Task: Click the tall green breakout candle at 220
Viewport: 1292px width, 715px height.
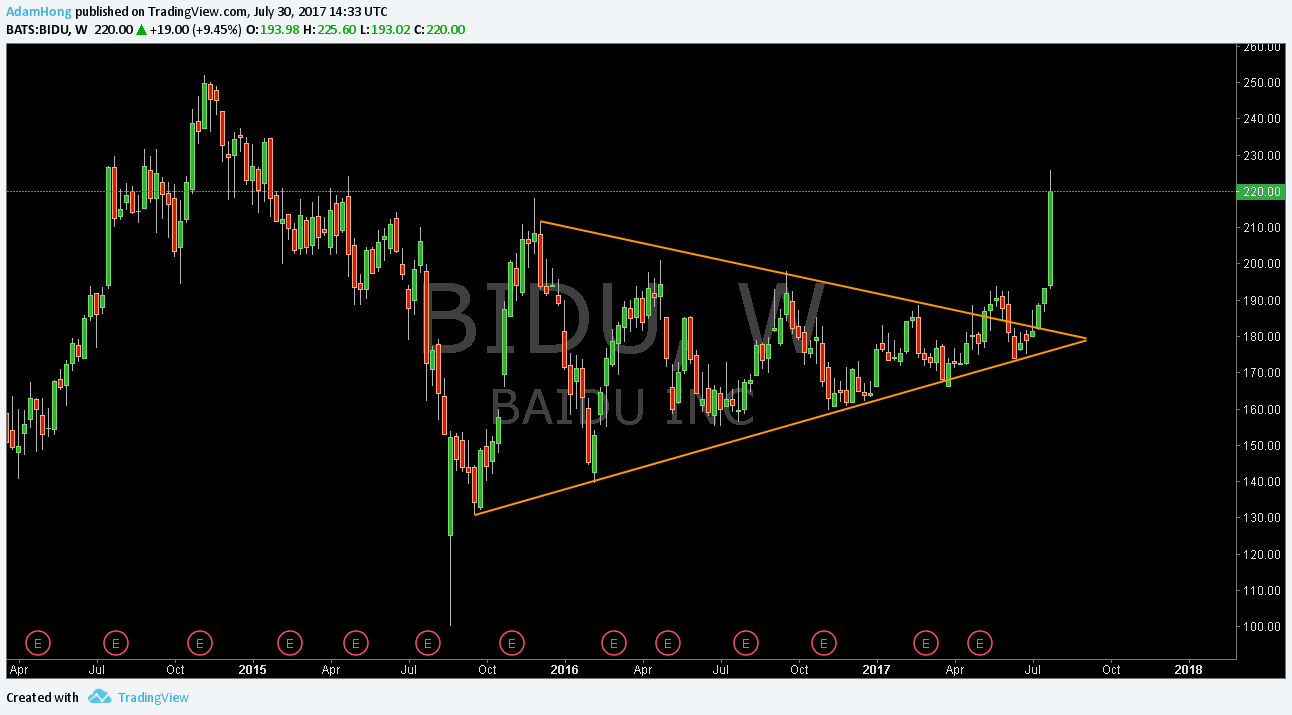Action: [x=1051, y=238]
